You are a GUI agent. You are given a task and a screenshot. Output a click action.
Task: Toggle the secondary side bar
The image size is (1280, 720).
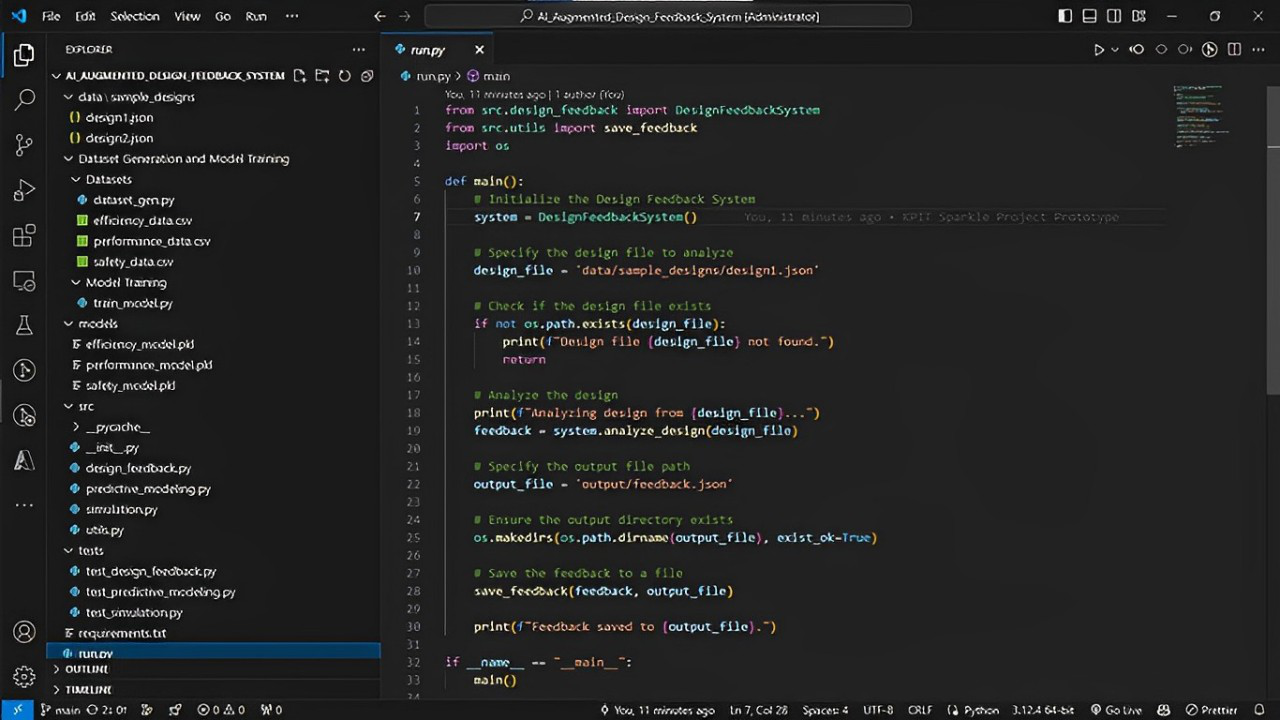(1115, 16)
